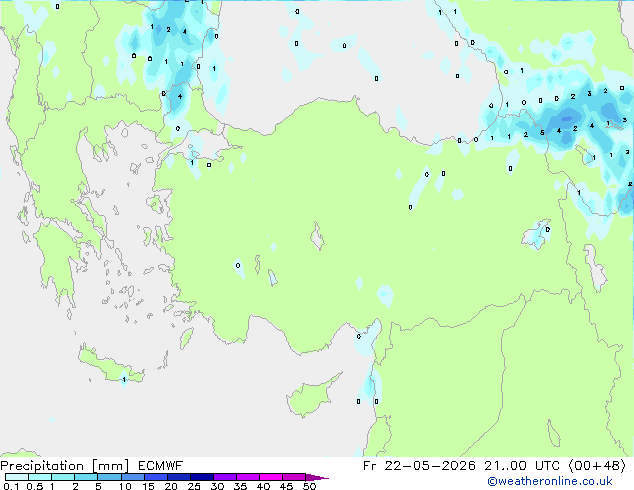Image resolution: width=634 pixels, height=490 pixels.
Task: Click the legend label "0.5"
Action: click(35, 486)
